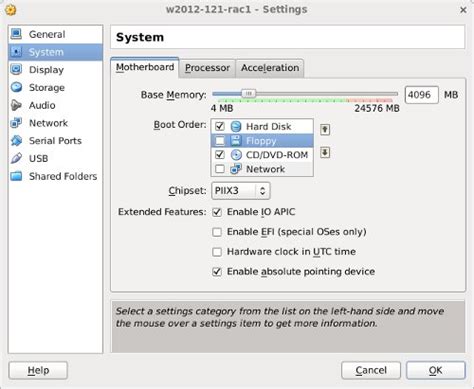Screen dimensions: 474x389
Task: Uncheck CD/DVD-ROM in boot order
Action: (220, 155)
